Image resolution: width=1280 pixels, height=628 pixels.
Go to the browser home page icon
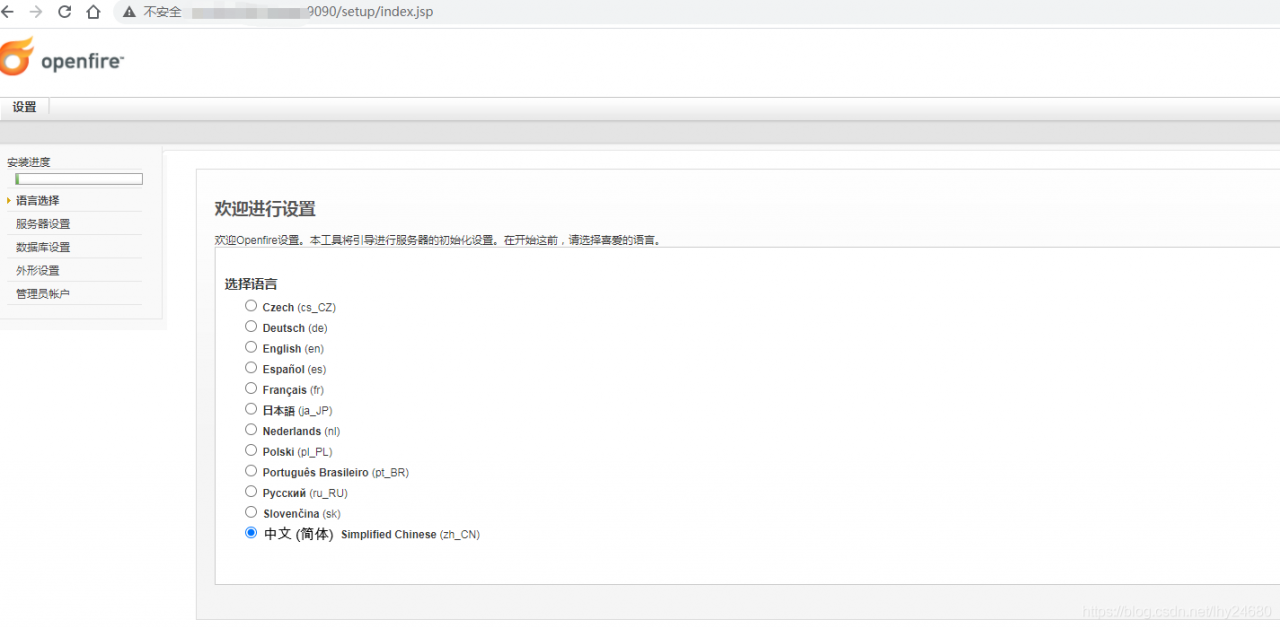[x=93, y=12]
